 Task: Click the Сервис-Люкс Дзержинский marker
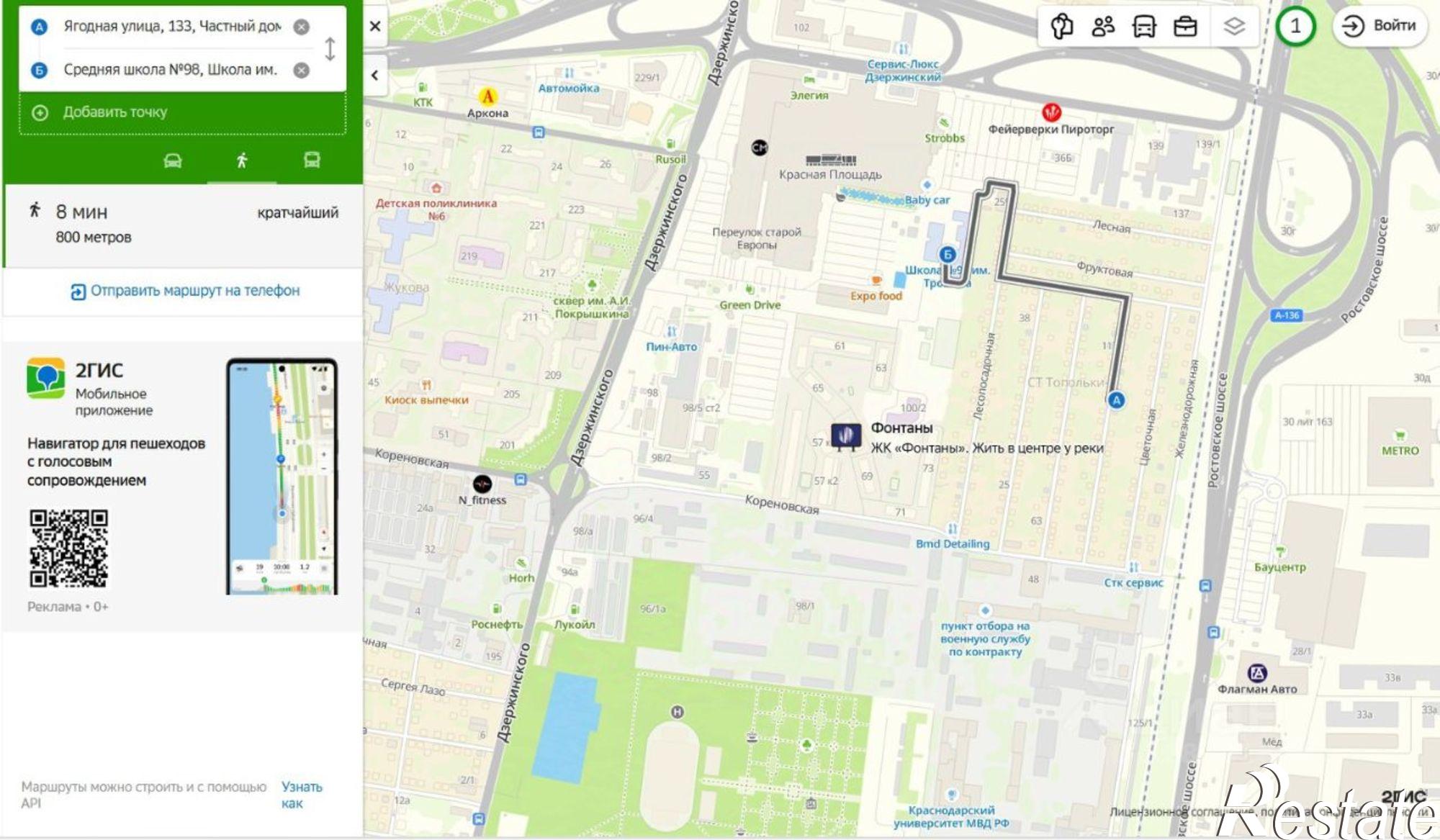tap(903, 49)
